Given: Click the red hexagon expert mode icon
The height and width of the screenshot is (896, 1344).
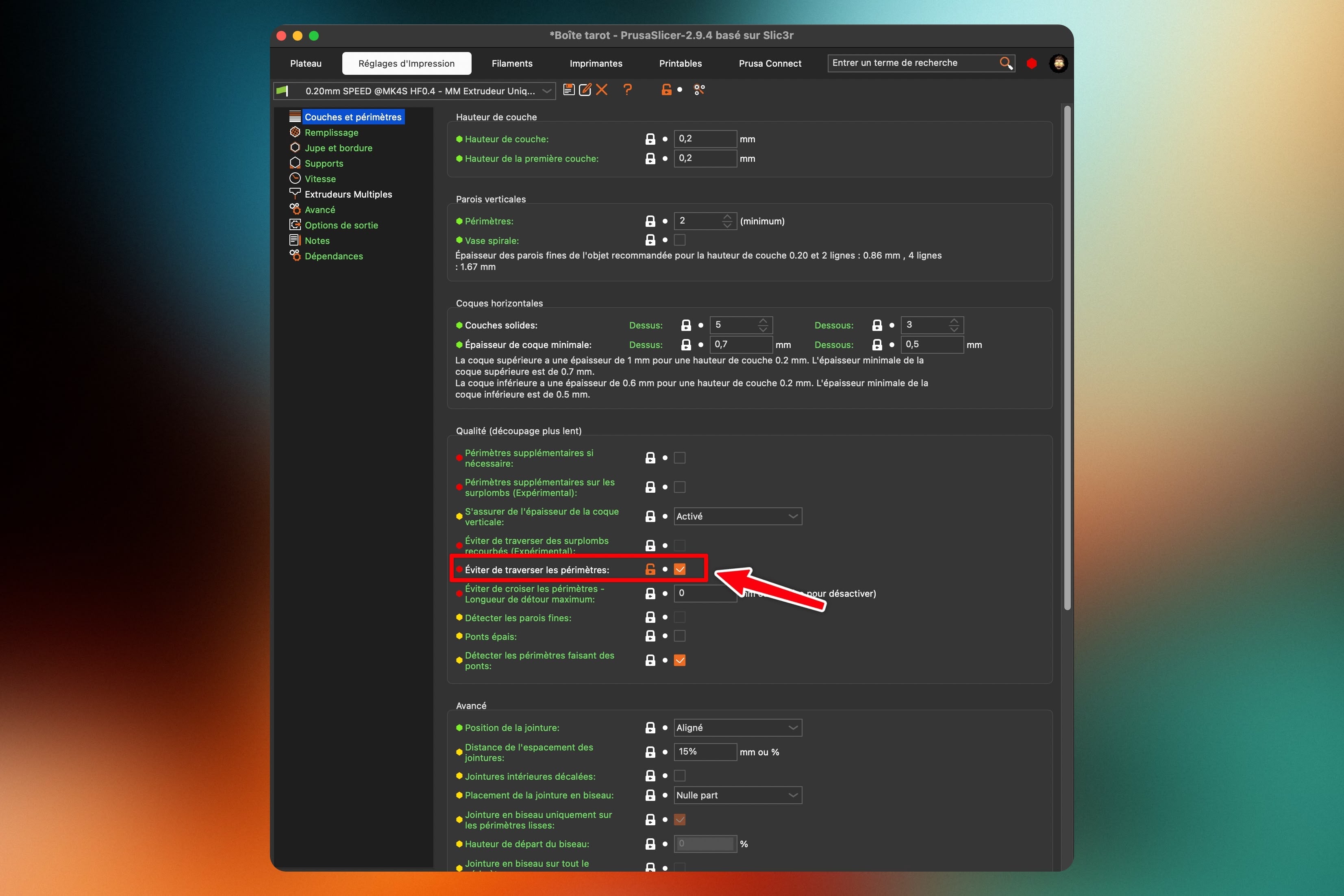Looking at the screenshot, I should [x=1031, y=63].
